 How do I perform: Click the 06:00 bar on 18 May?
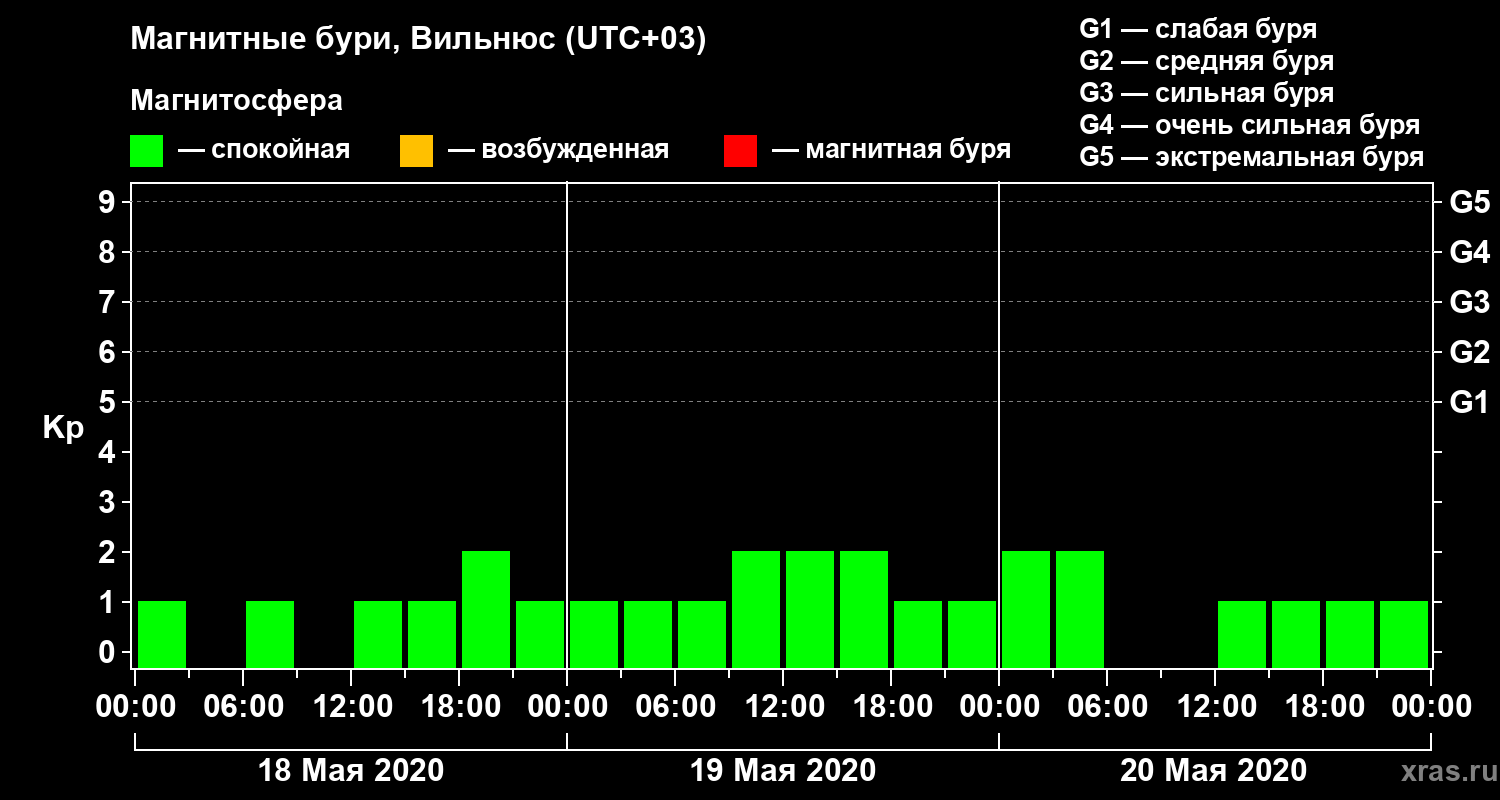[x=270, y=634]
